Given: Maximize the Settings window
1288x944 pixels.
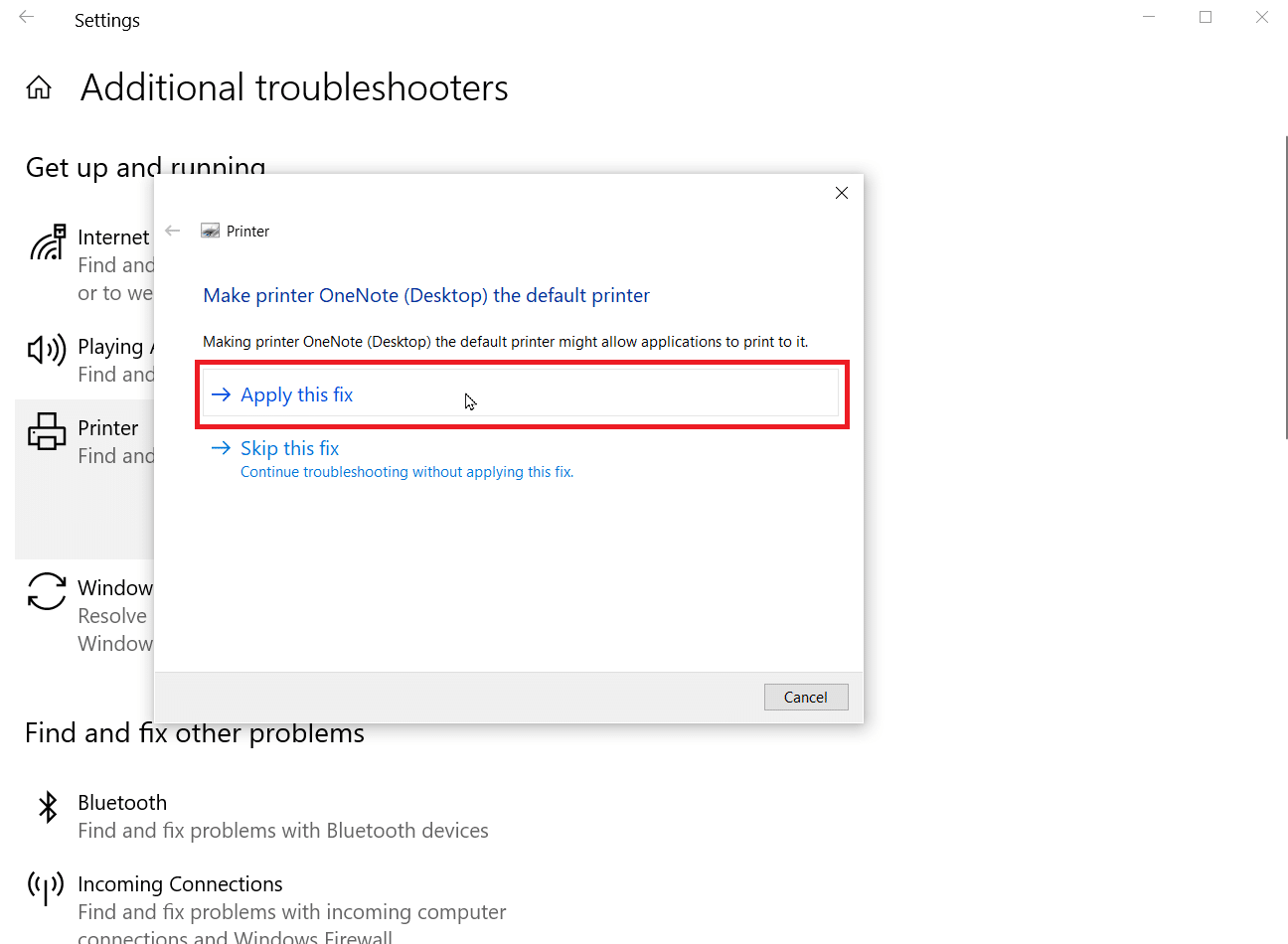Looking at the screenshot, I should pyautogui.click(x=1206, y=18).
